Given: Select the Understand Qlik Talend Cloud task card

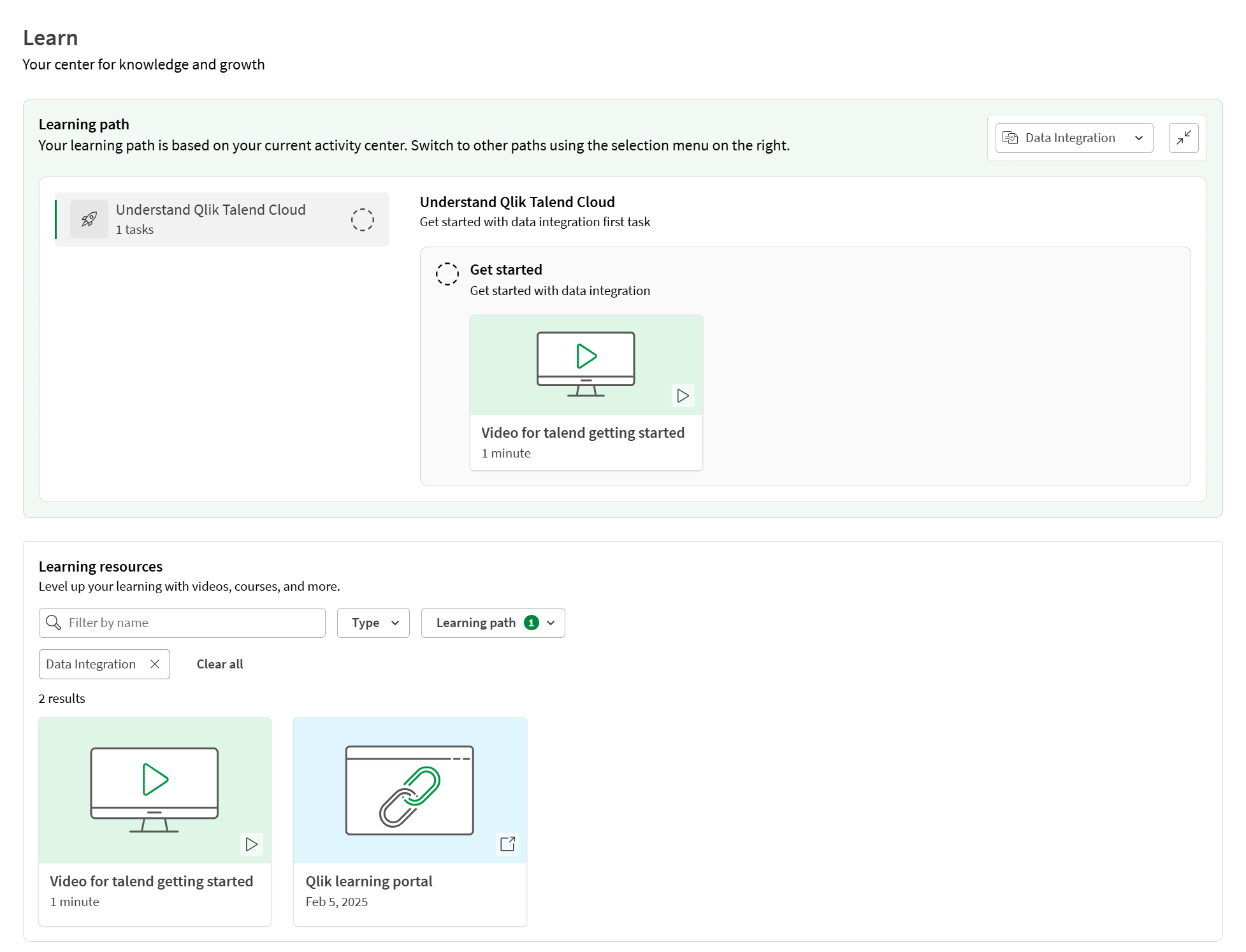Looking at the screenshot, I should (x=222, y=219).
